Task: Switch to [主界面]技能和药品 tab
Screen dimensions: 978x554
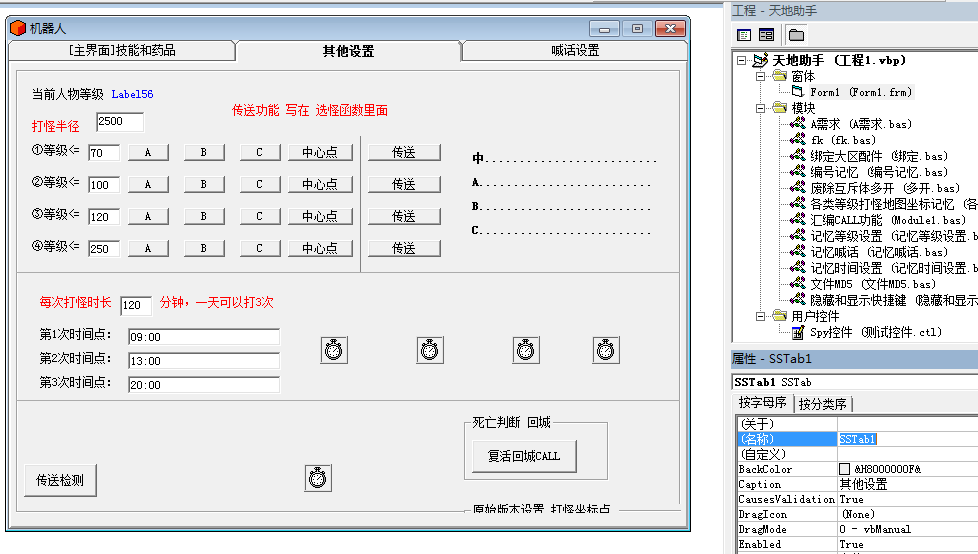Action: click(122, 51)
